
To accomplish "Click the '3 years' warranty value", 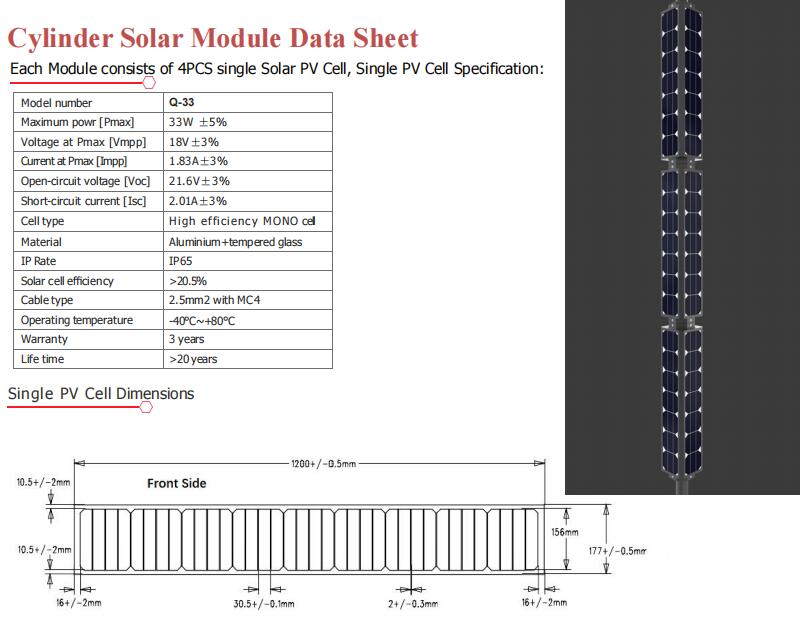I will [x=187, y=339].
